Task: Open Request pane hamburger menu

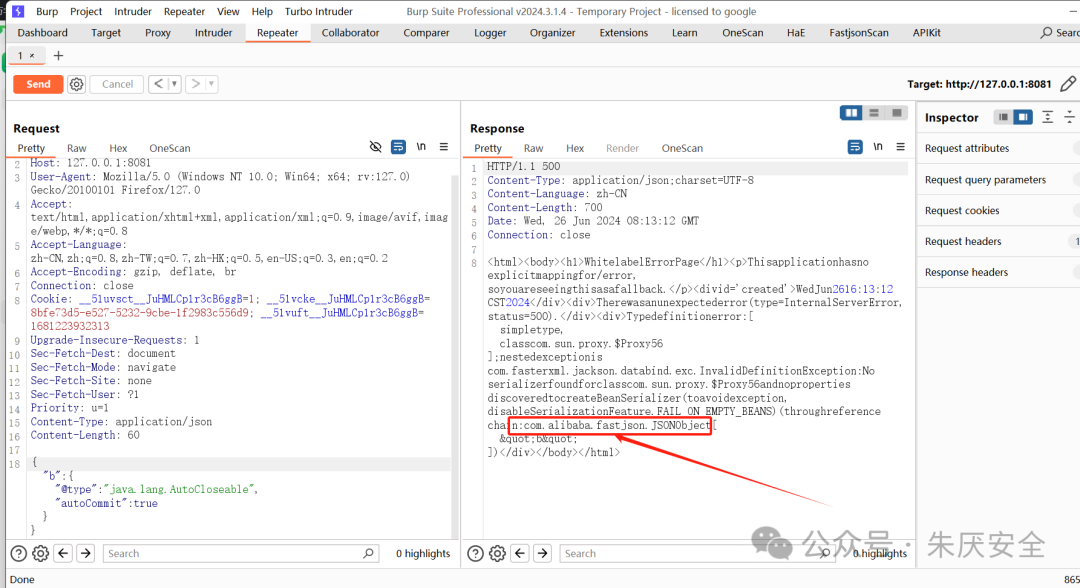Action: tap(444, 147)
